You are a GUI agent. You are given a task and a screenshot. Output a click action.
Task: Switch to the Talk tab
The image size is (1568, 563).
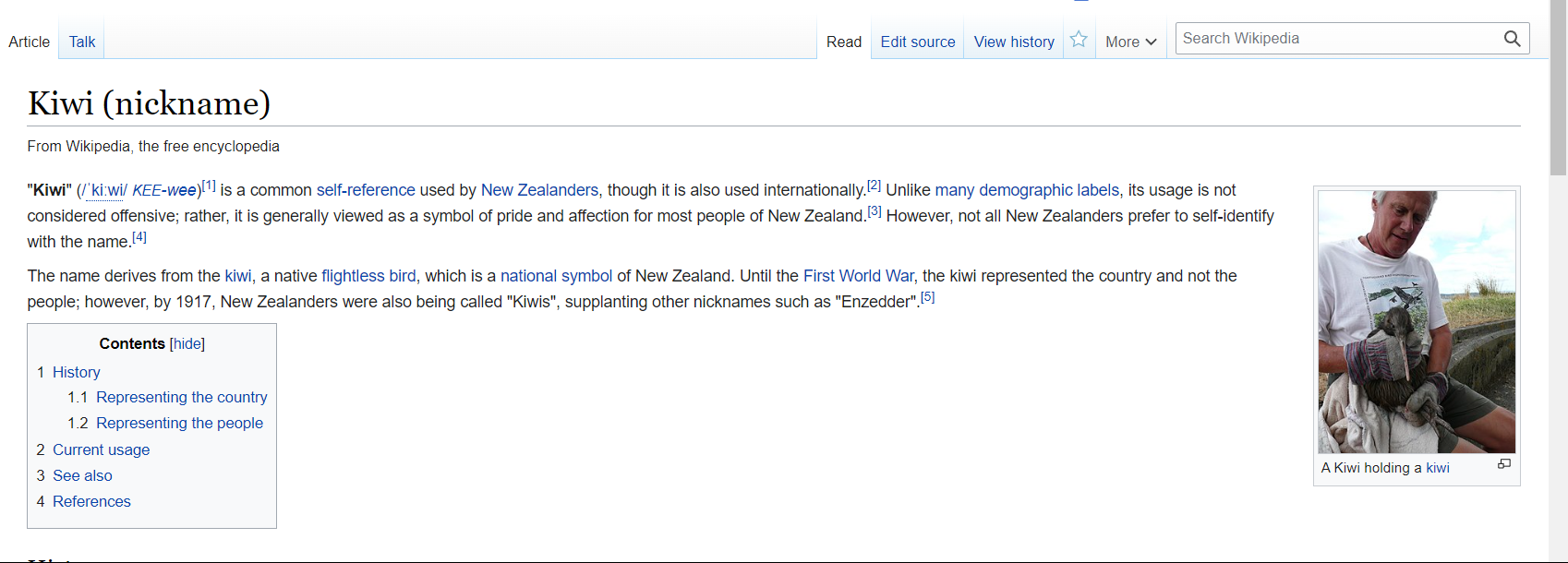tap(82, 42)
